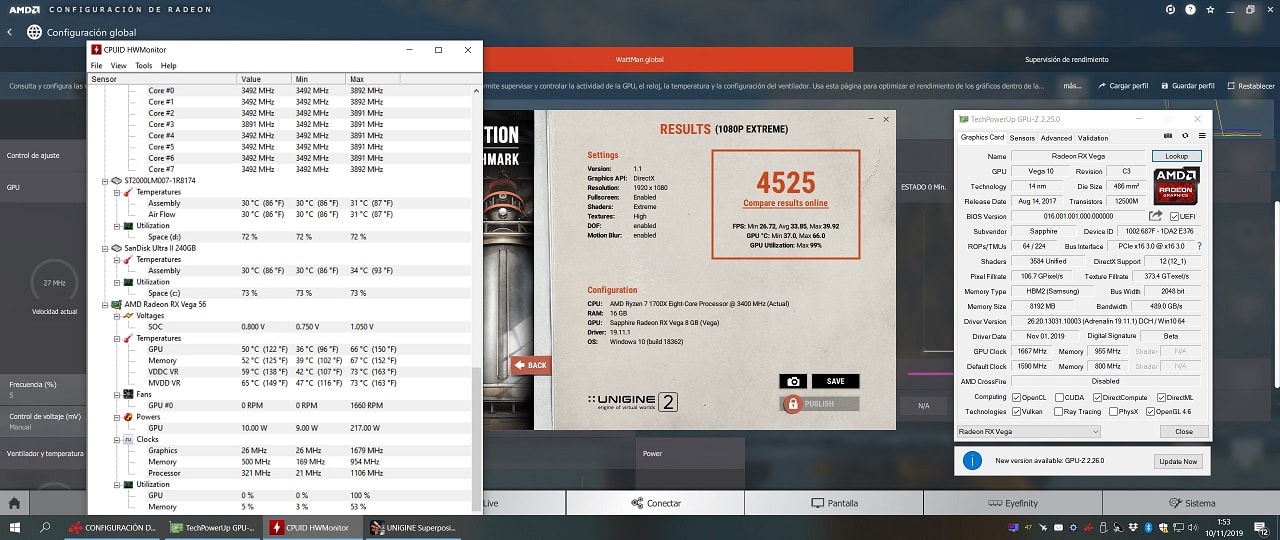Image resolution: width=1280 pixels, height=540 pixels.
Task: Click the camera screenshot icon in Superposition
Action: click(793, 381)
